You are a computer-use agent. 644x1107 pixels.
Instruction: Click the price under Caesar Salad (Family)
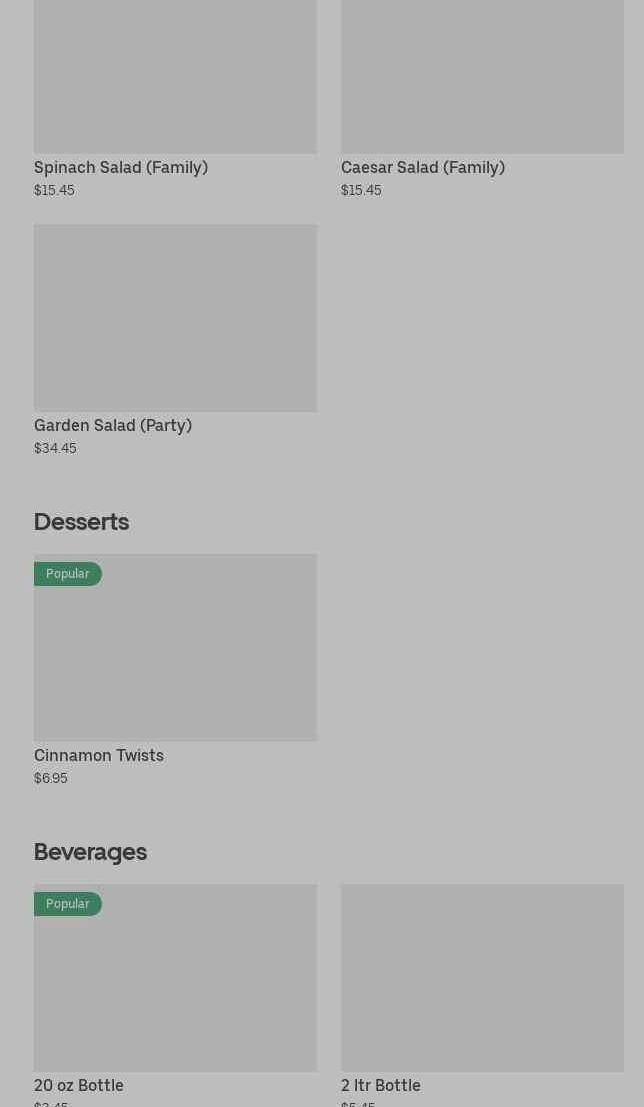361,190
